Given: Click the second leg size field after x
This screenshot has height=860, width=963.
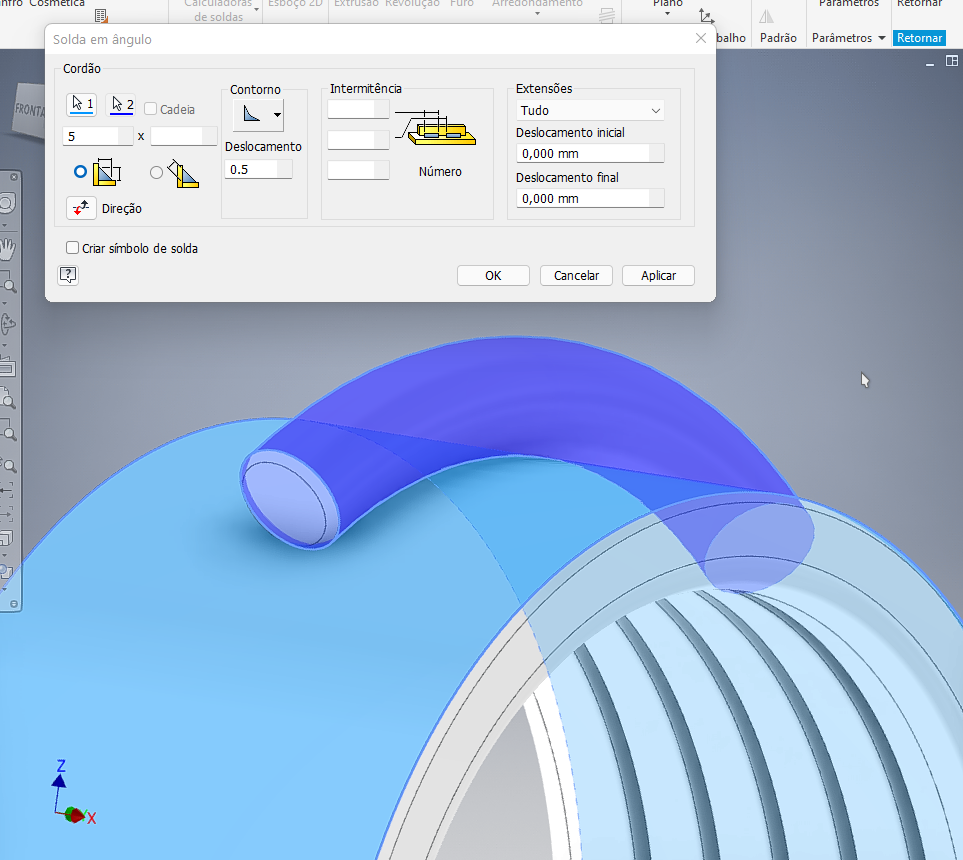Looking at the screenshot, I should pyautogui.click(x=184, y=136).
